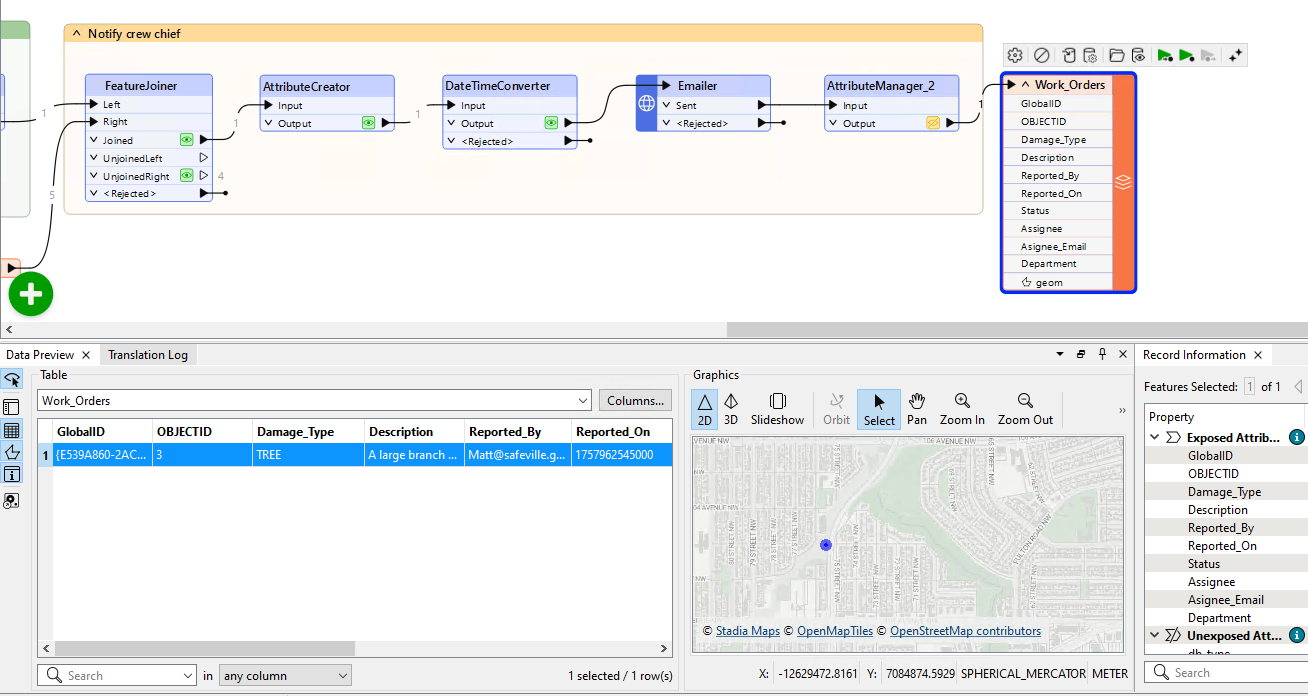
Task: Select the clear all caches icon
Action: point(1069,55)
